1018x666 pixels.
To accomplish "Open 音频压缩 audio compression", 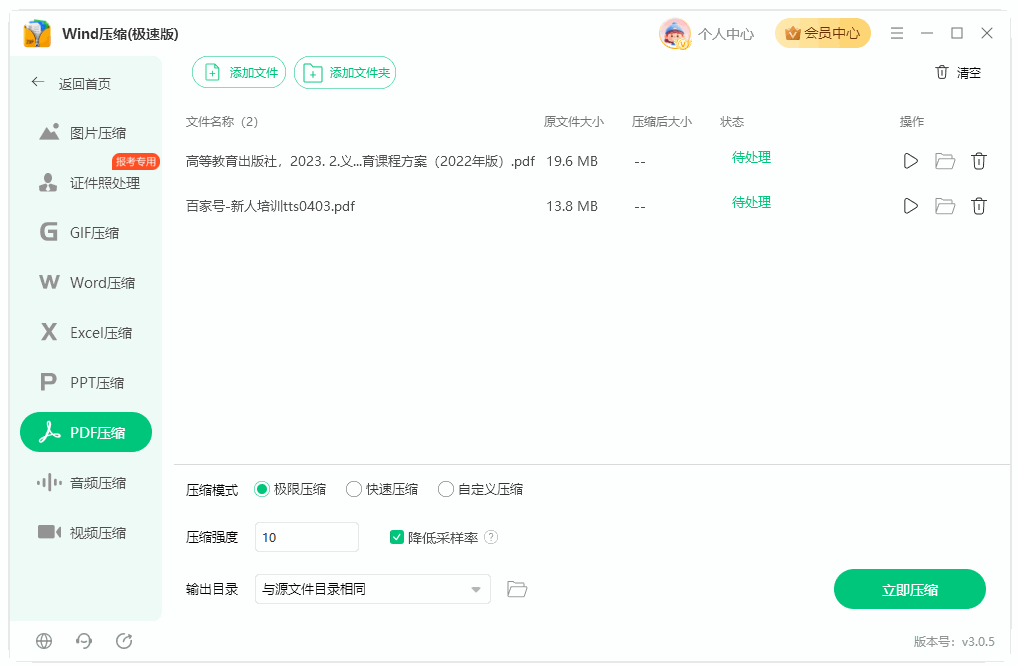I will pyautogui.click(x=86, y=483).
